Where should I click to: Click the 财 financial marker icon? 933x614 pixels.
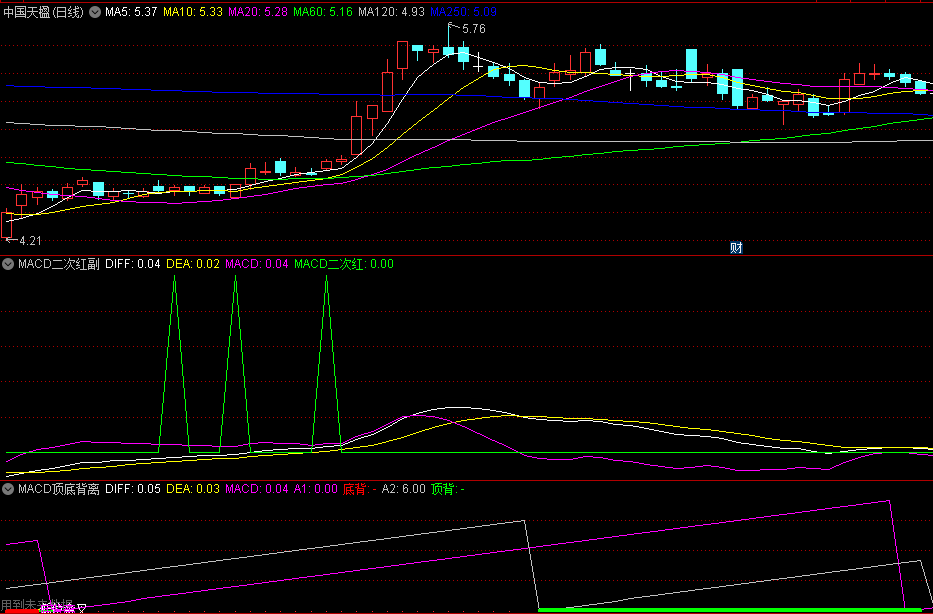pos(736,248)
